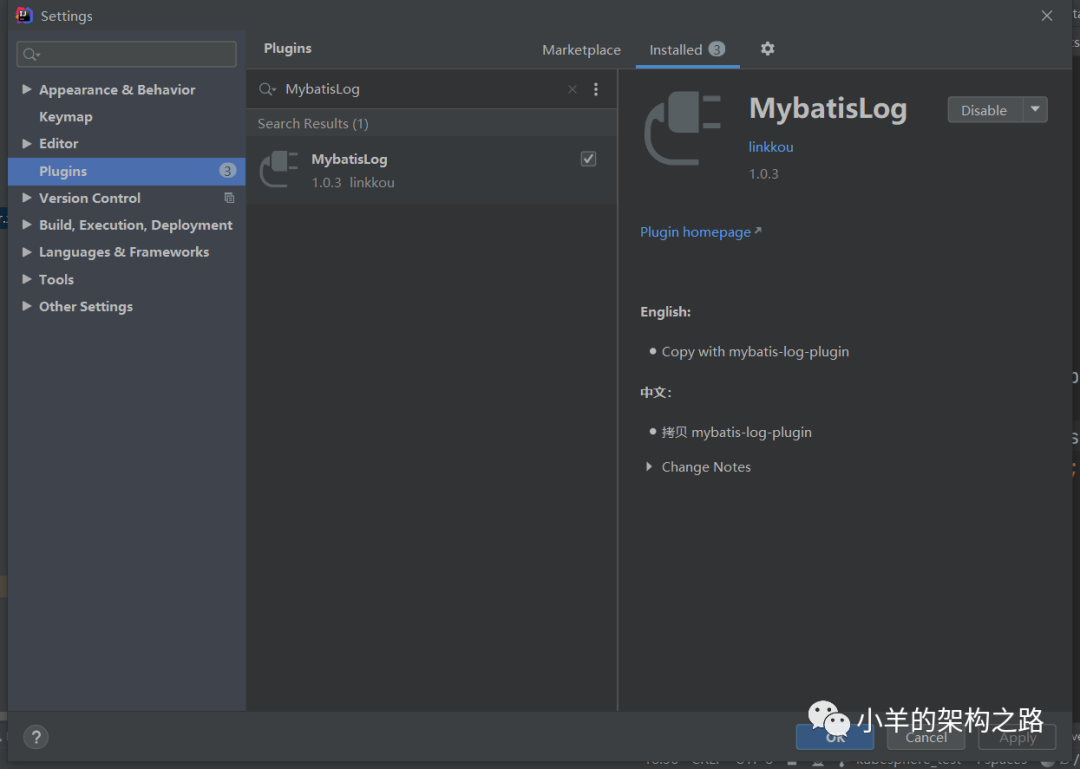Click the Apply button

[x=1017, y=737]
